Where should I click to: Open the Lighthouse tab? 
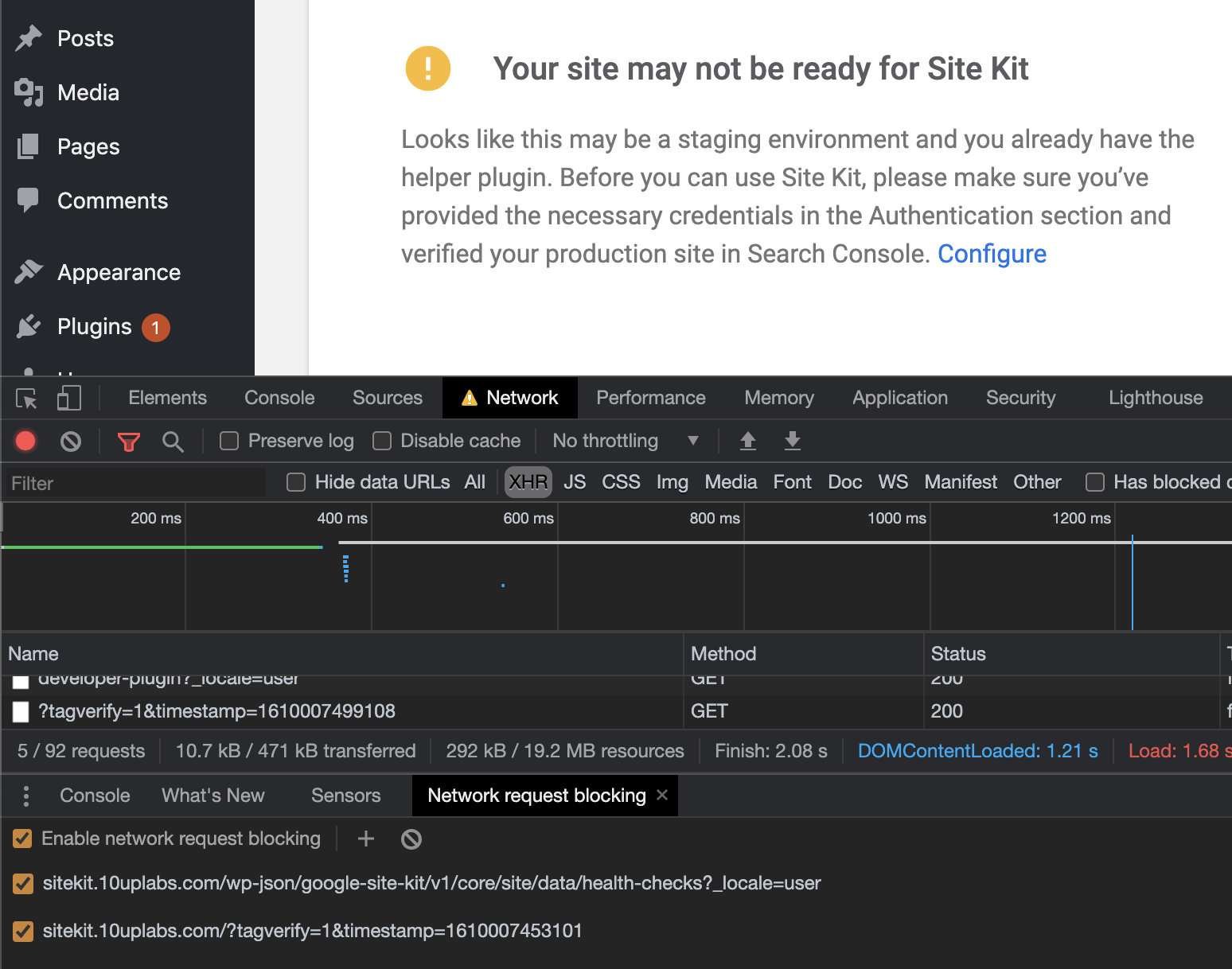(x=1156, y=398)
